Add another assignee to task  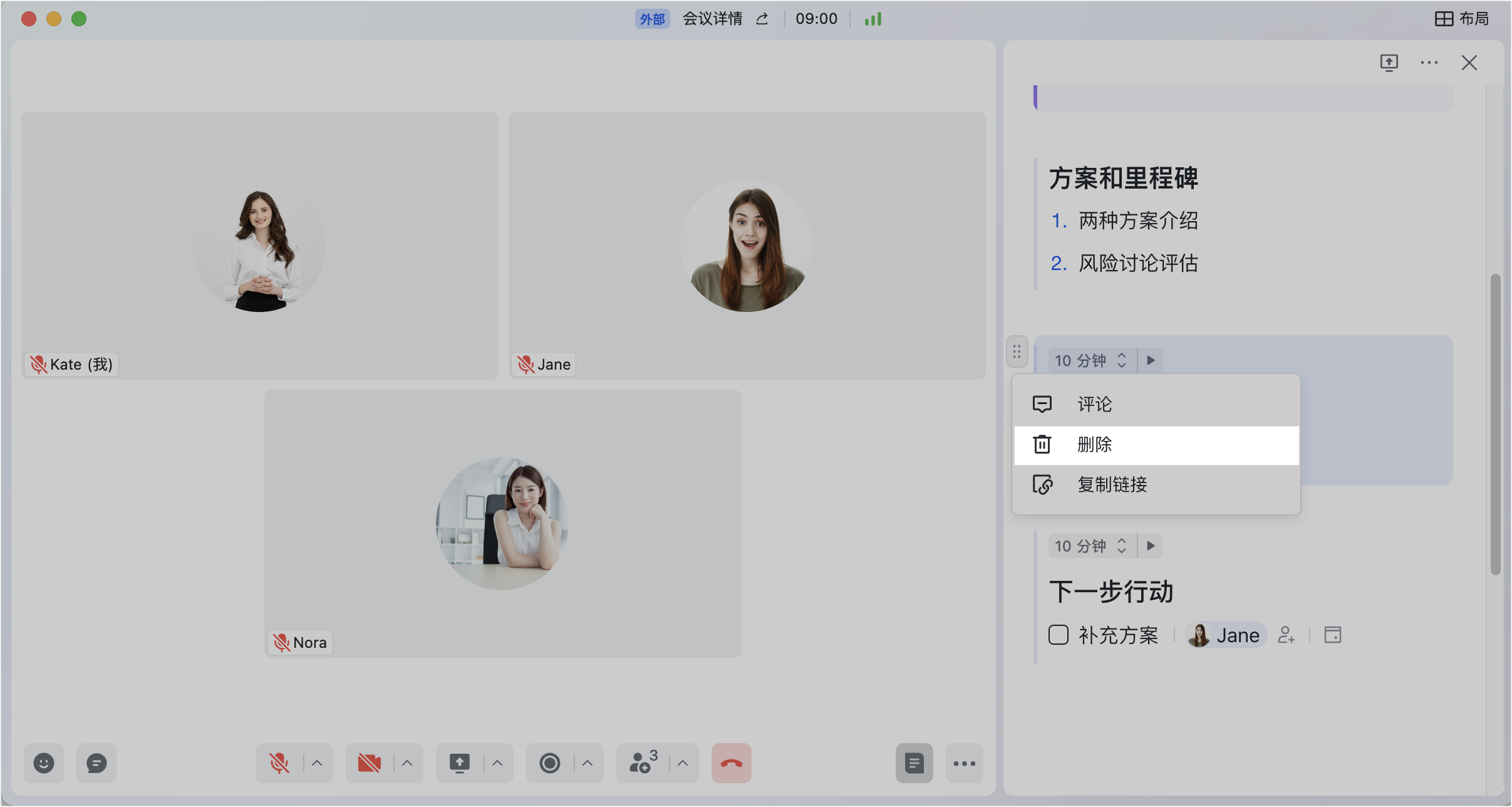[x=1287, y=635]
